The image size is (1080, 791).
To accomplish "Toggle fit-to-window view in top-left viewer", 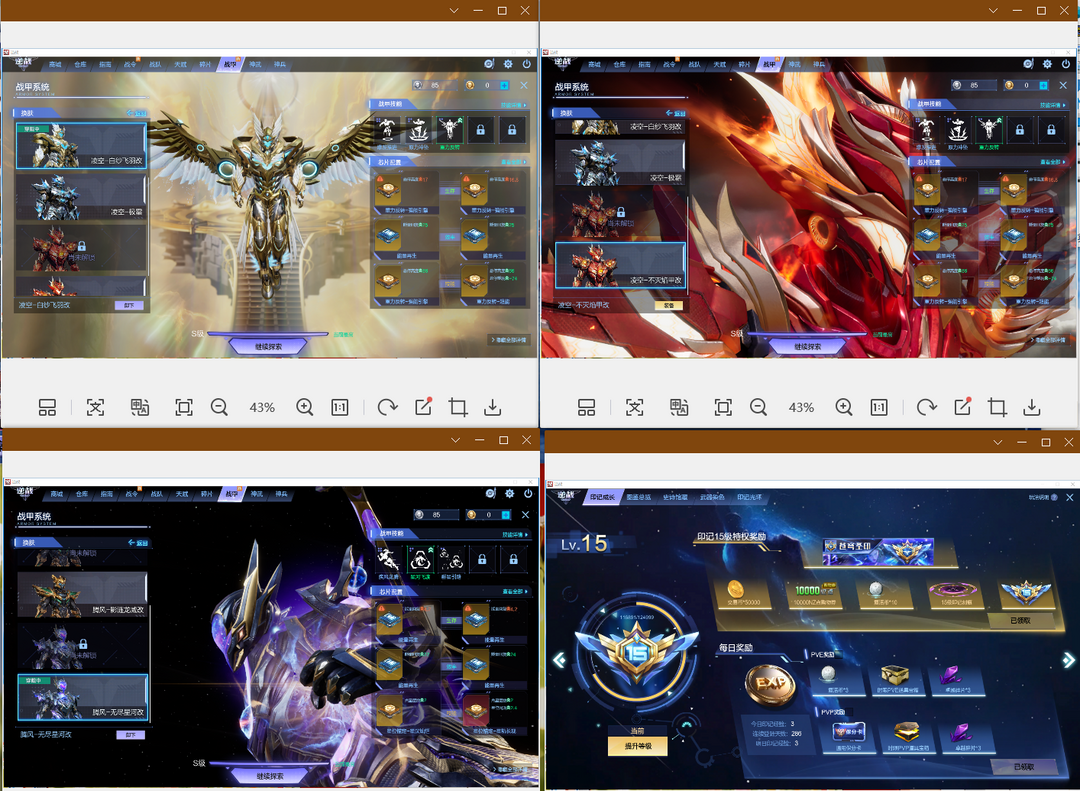I will click(x=183, y=407).
